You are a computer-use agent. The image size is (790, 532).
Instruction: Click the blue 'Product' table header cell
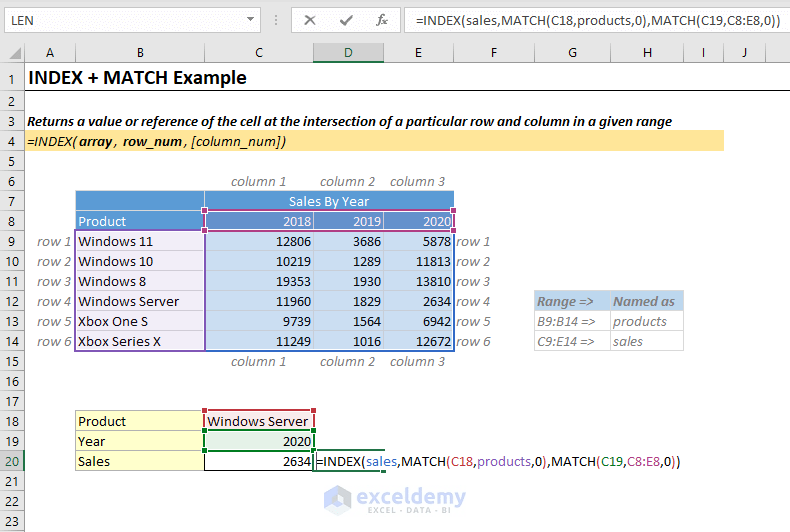click(140, 221)
